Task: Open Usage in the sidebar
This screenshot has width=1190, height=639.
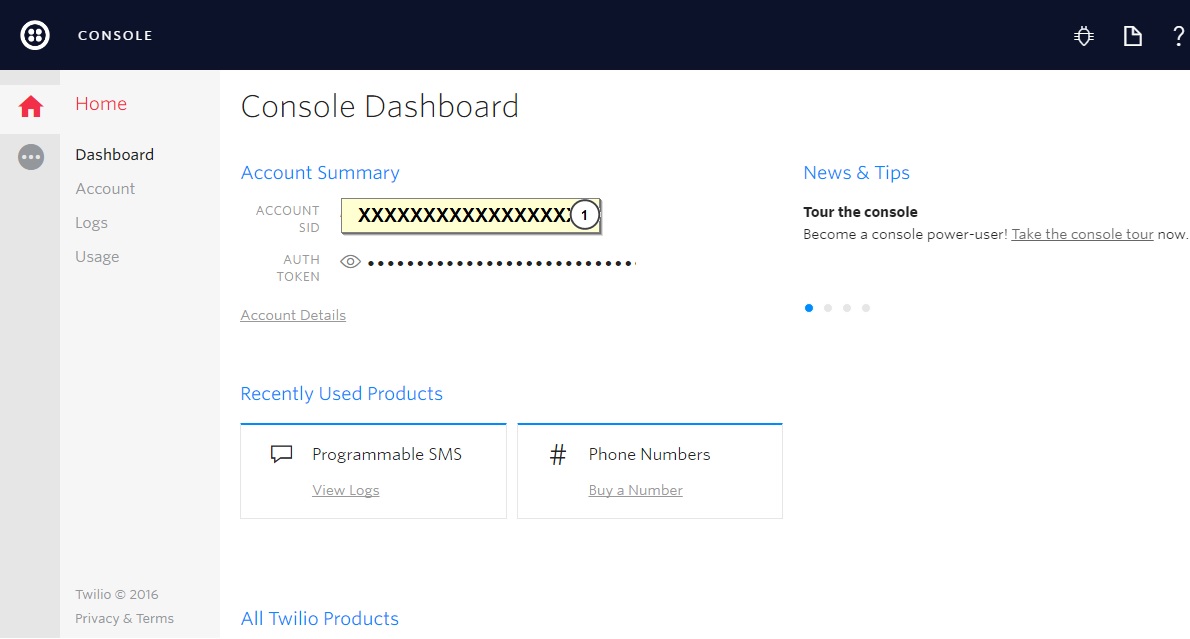Action: click(97, 257)
